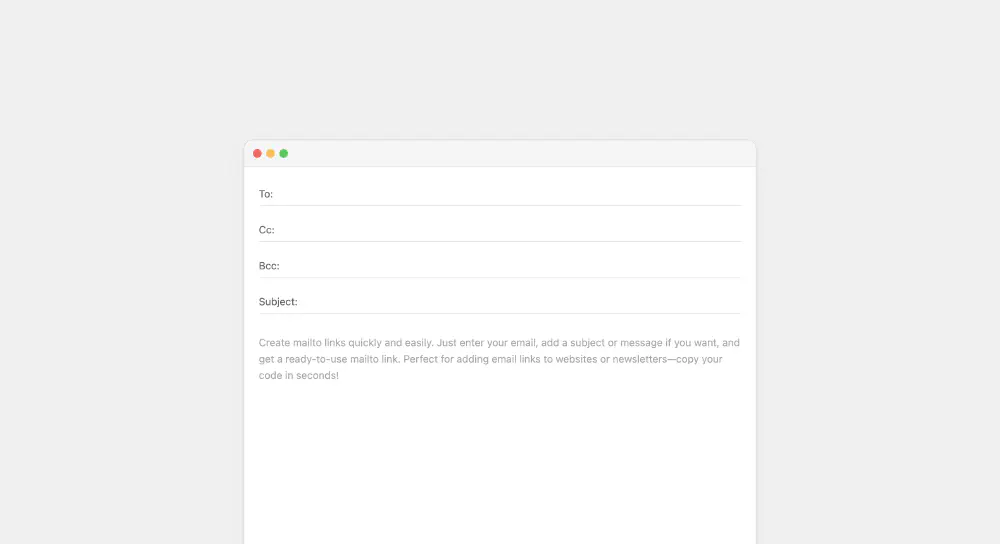Activate the Subject input field
1000x544 pixels.
518,302
